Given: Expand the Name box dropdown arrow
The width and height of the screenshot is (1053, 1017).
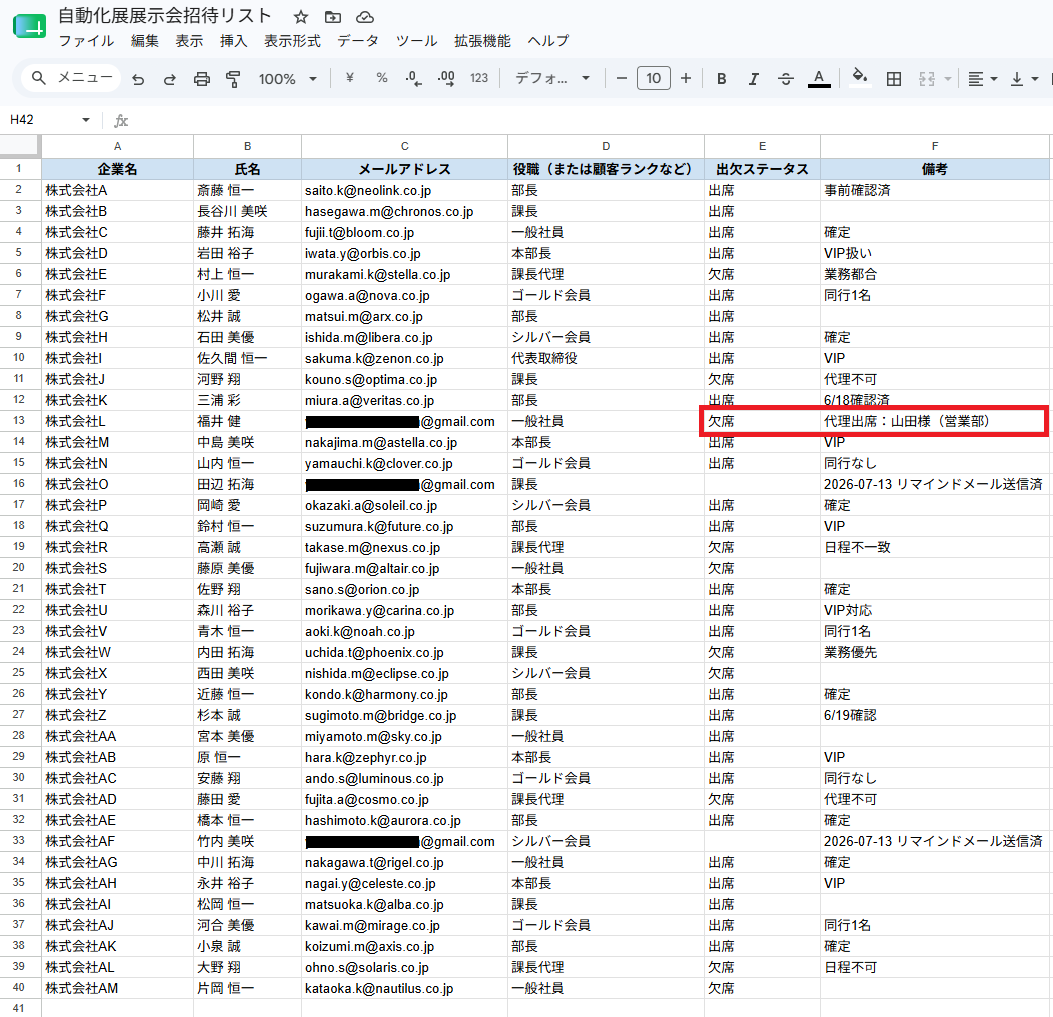Looking at the screenshot, I should tap(86, 120).
